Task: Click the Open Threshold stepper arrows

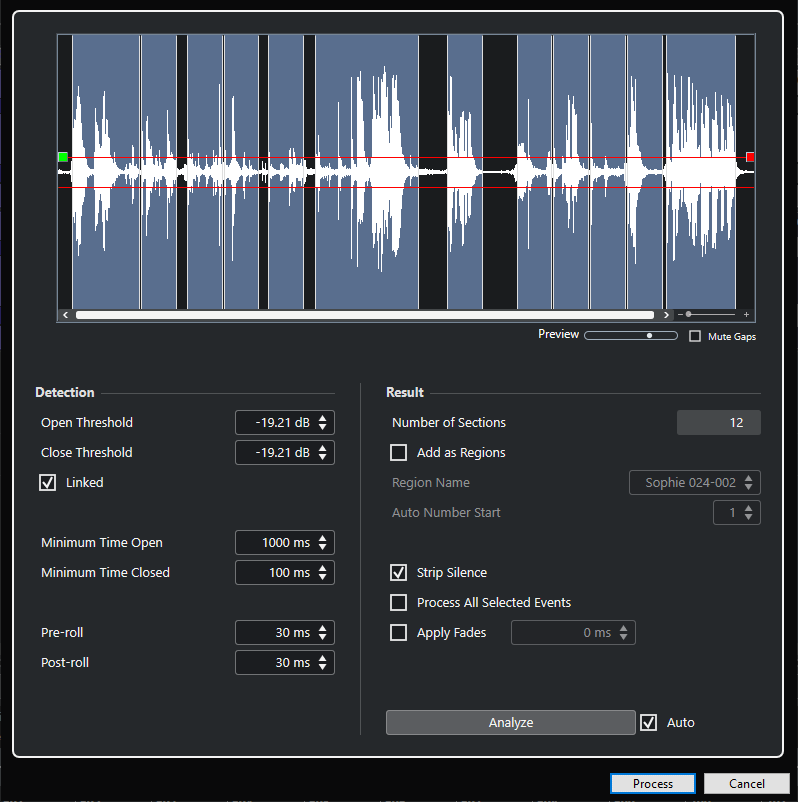Action: coord(322,422)
